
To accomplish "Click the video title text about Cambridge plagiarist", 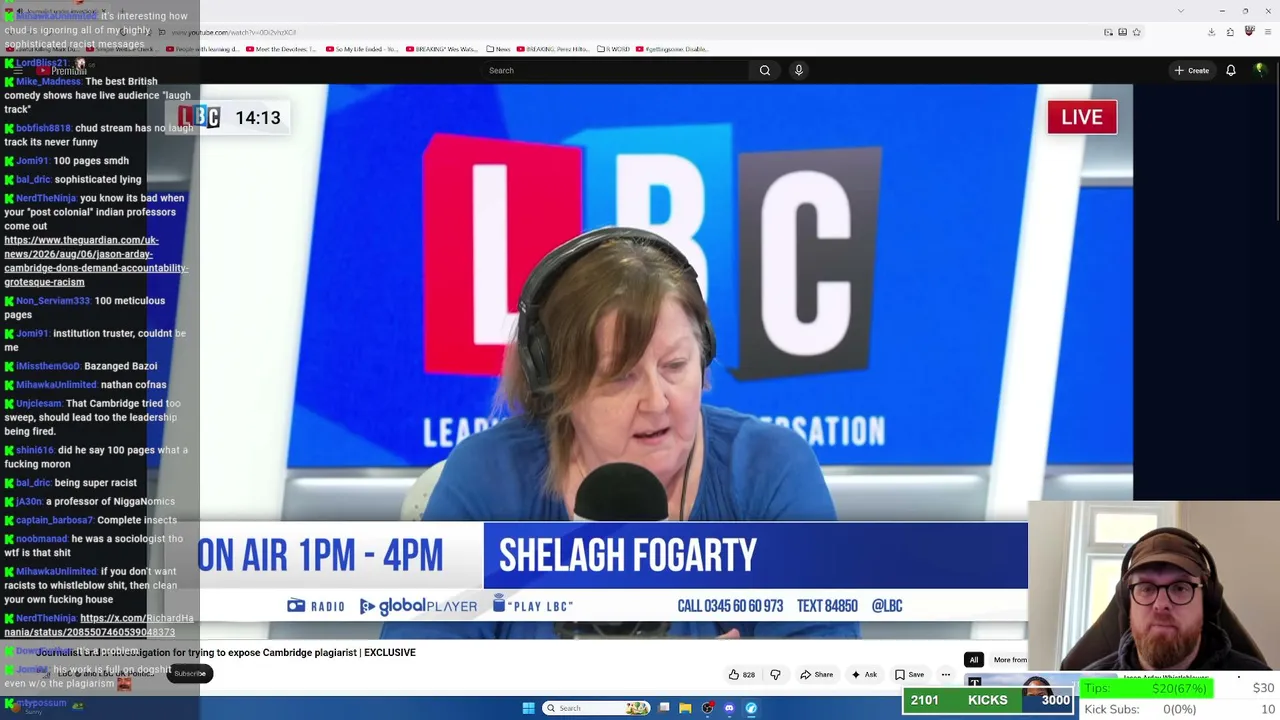I will coord(226,652).
